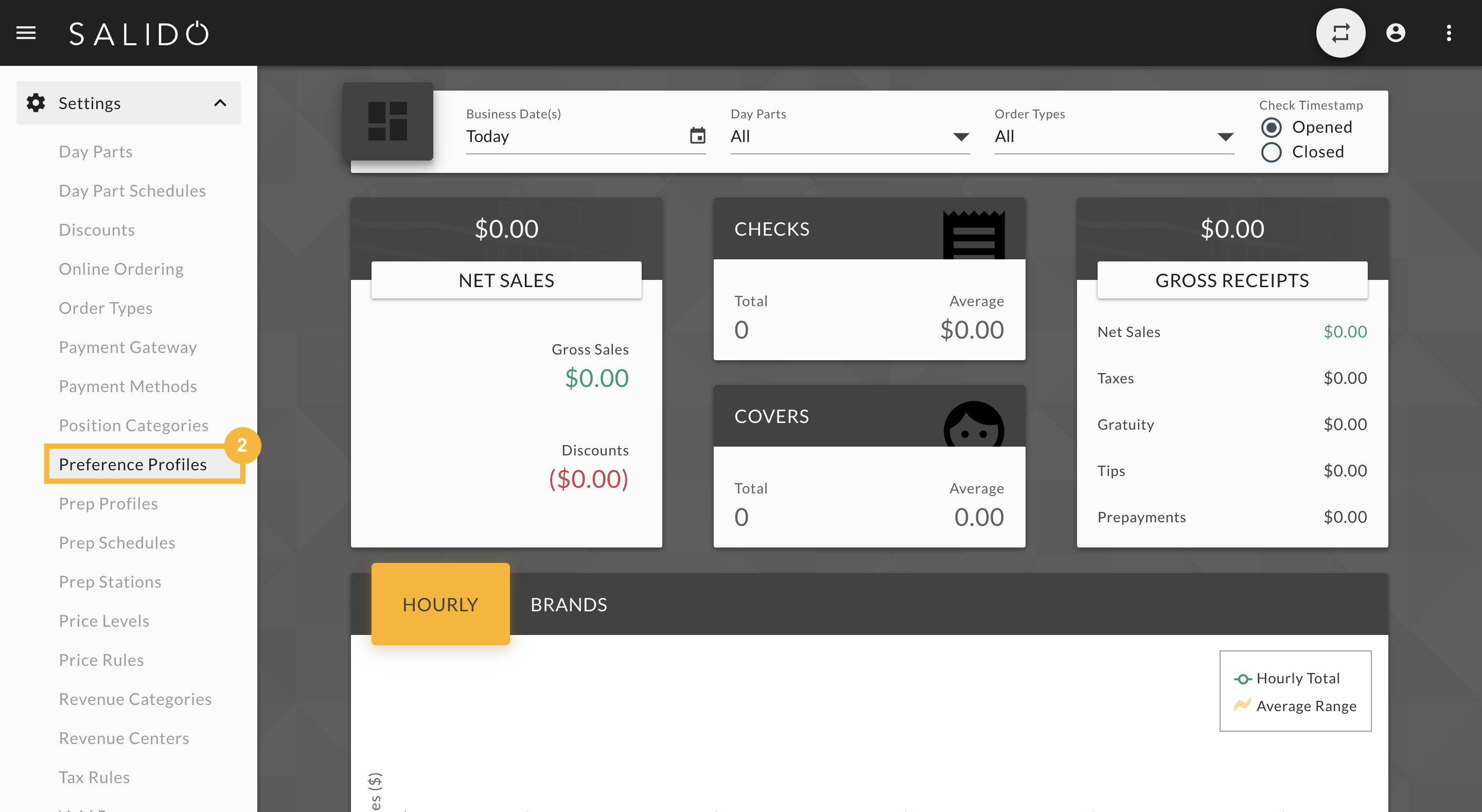Click the Checks receipt icon

click(974, 235)
